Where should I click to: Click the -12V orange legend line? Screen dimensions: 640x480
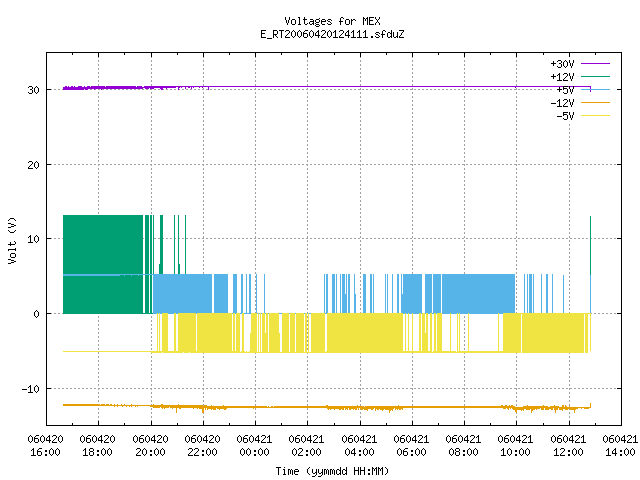595,102
